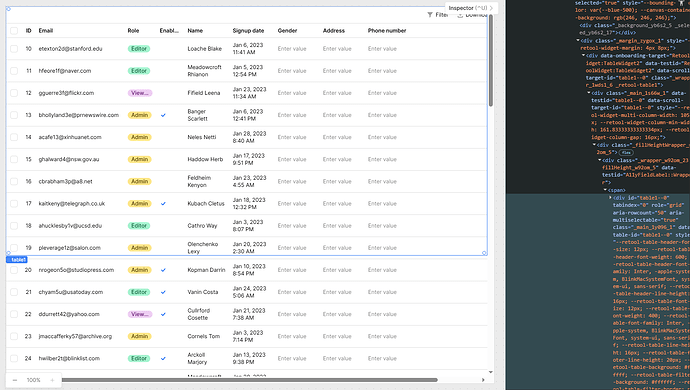Check the row checkbox for ID 16
Screen dimensions: 690x390
14,181
